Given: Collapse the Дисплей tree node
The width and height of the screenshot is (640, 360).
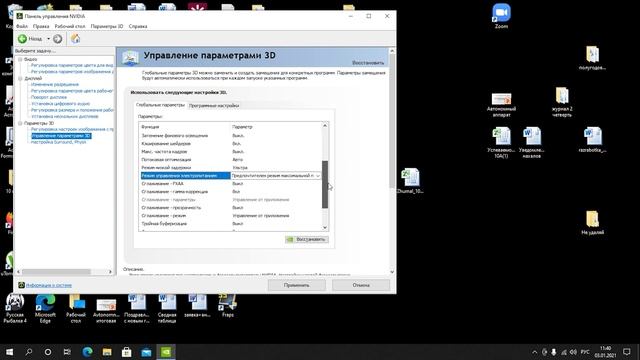Looking at the screenshot, I should pyautogui.click(x=20, y=78).
